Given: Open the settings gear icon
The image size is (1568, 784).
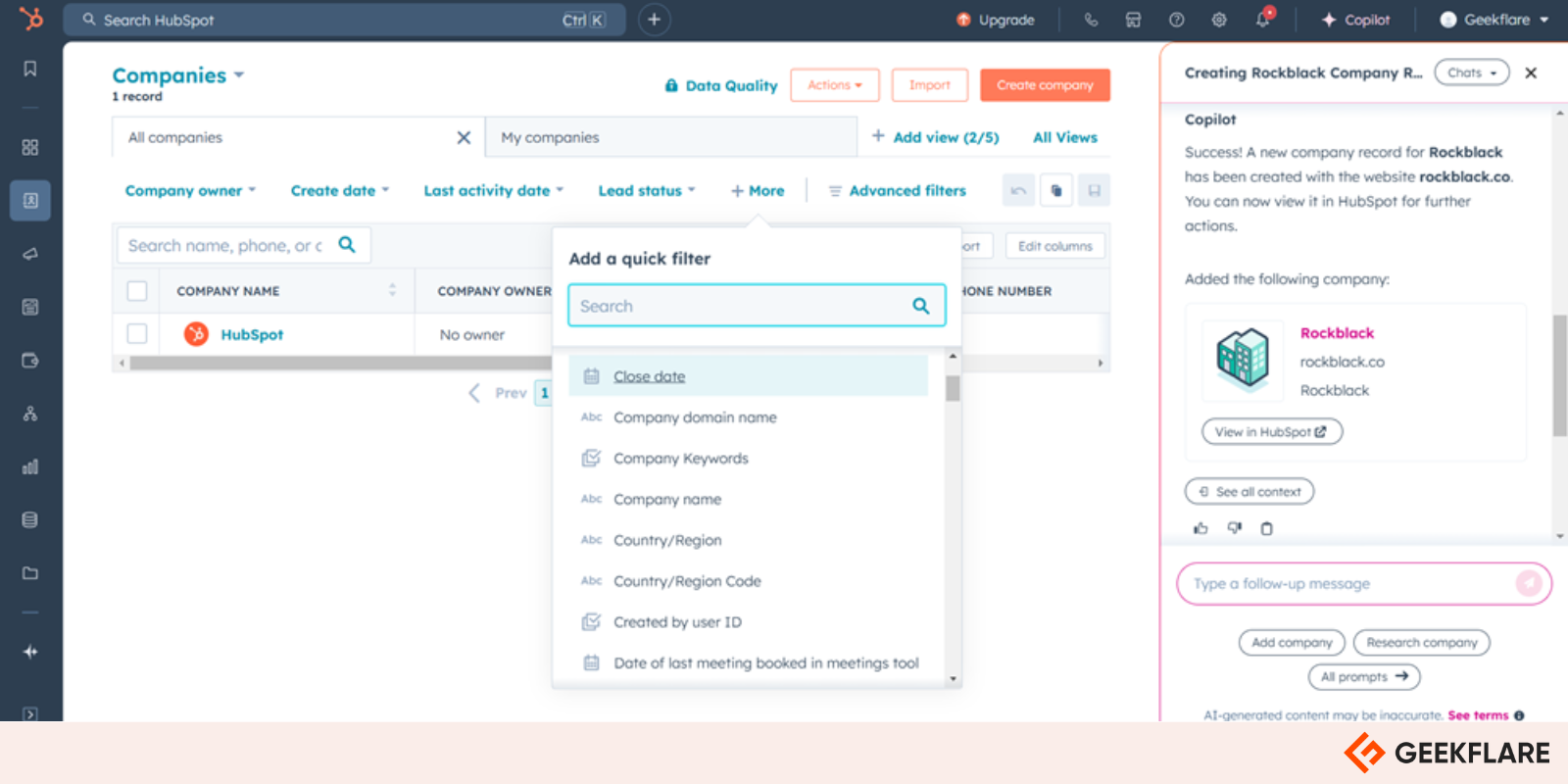Looking at the screenshot, I should click(1219, 20).
